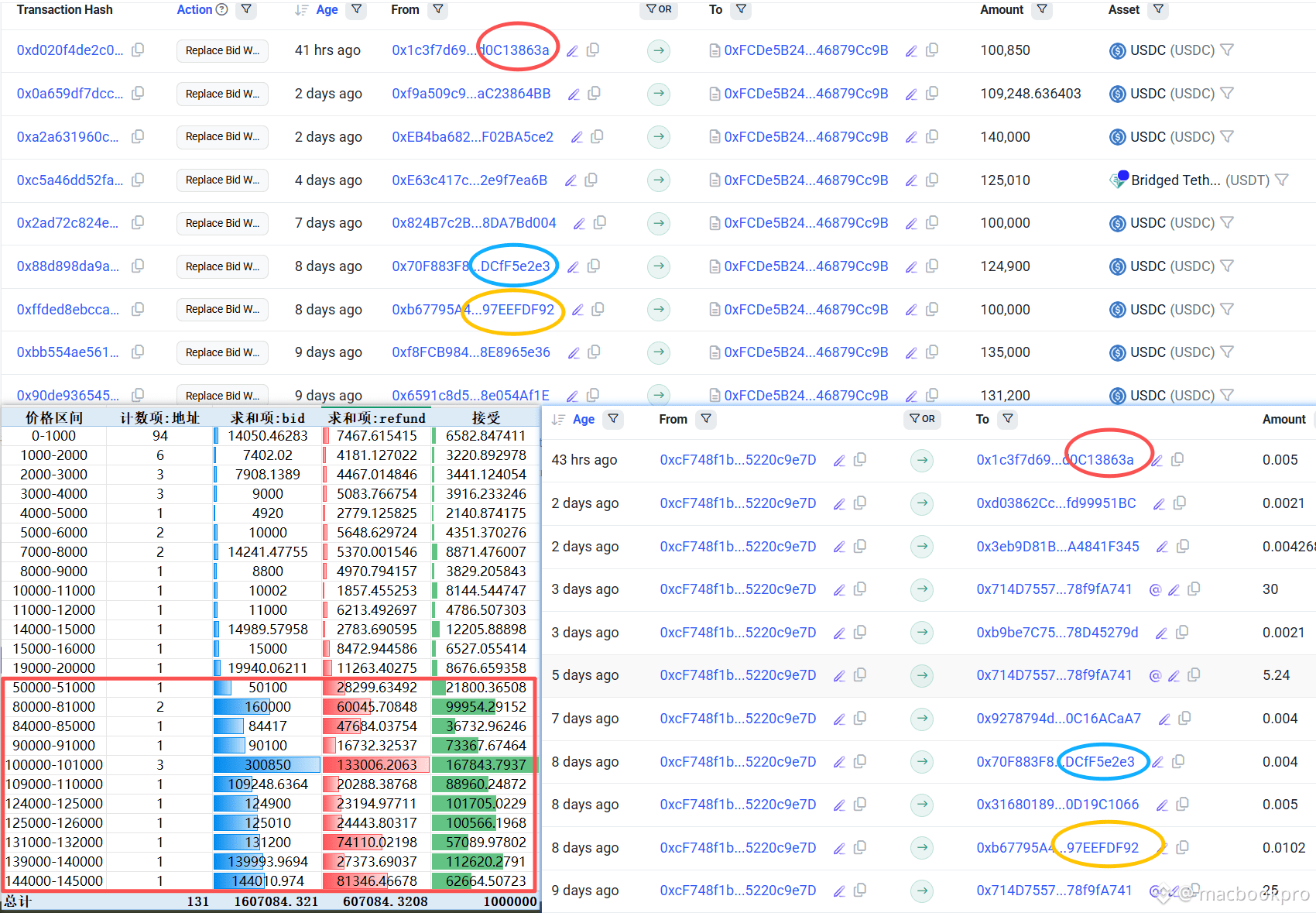
Task: Edit To address tag in 125,010 row
Action: pos(911,180)
